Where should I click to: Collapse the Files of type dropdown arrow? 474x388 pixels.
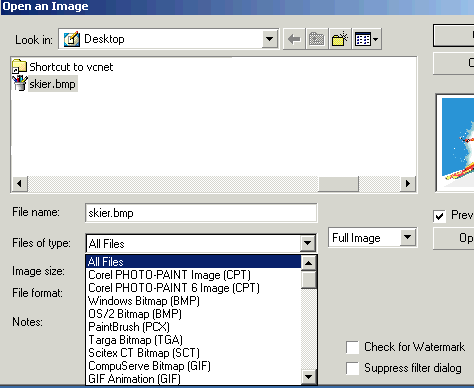[307, 244]
